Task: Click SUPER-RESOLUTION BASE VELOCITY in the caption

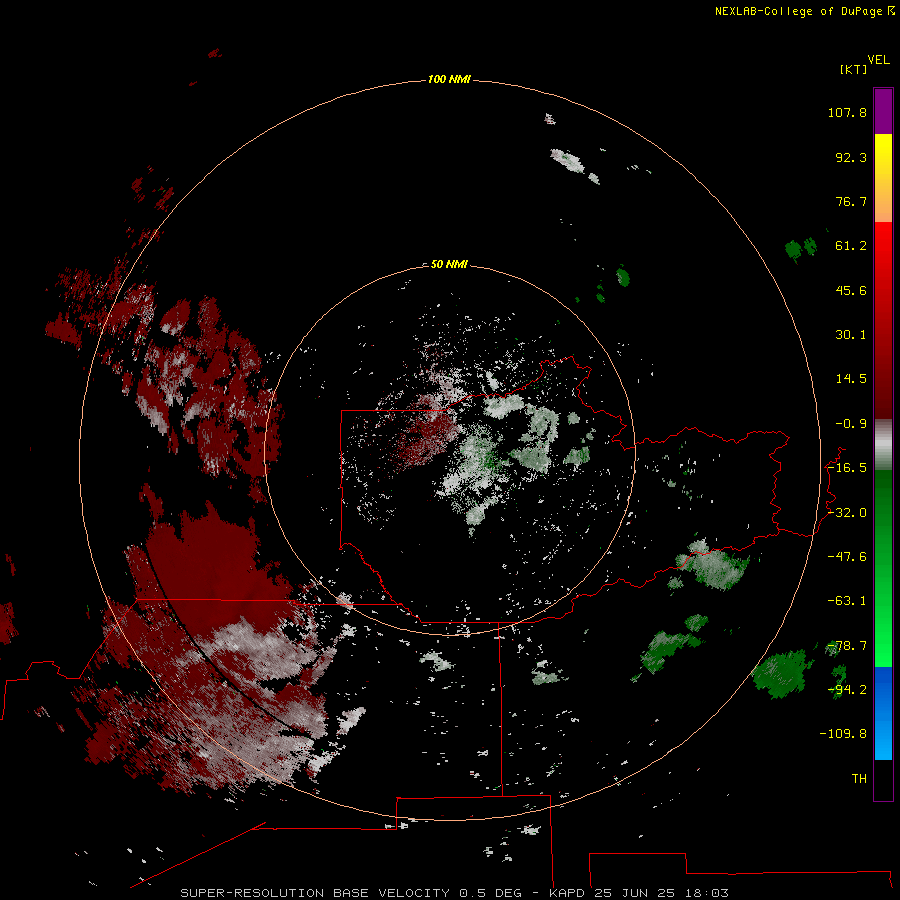Action: pyautogui.click(x=315, y=893)
